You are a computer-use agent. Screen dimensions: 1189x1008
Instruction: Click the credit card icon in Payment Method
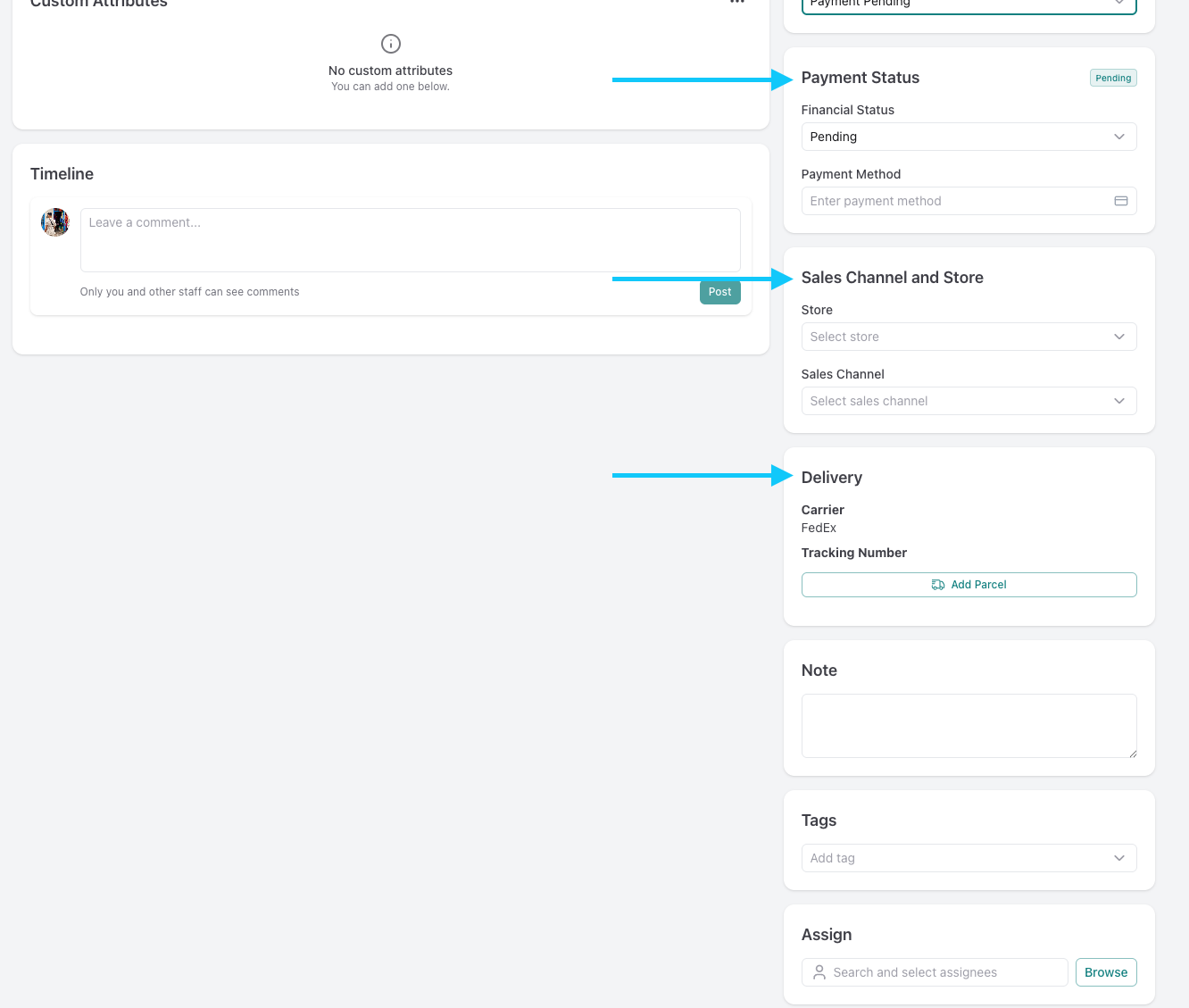tap(1120, 201)
